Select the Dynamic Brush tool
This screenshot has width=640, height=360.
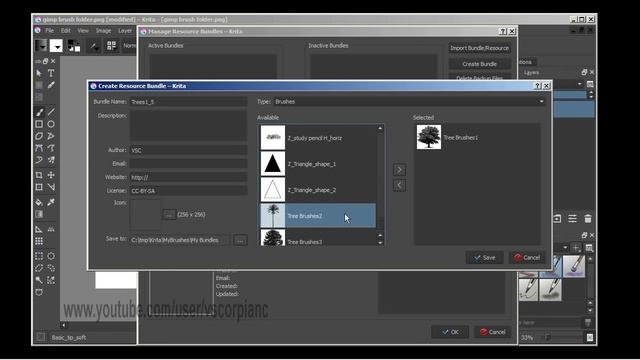pyautogui.click(x=39, y=160)
